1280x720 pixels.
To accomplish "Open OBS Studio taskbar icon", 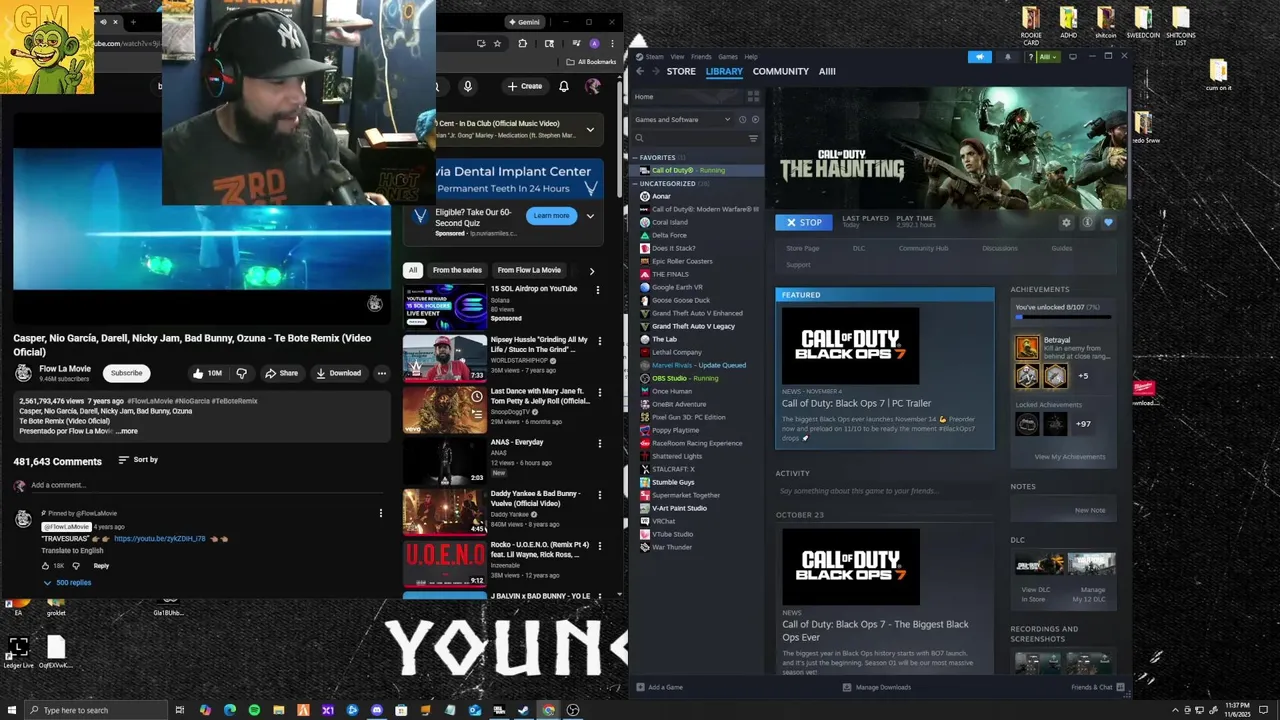I will [x=572, y=710].
